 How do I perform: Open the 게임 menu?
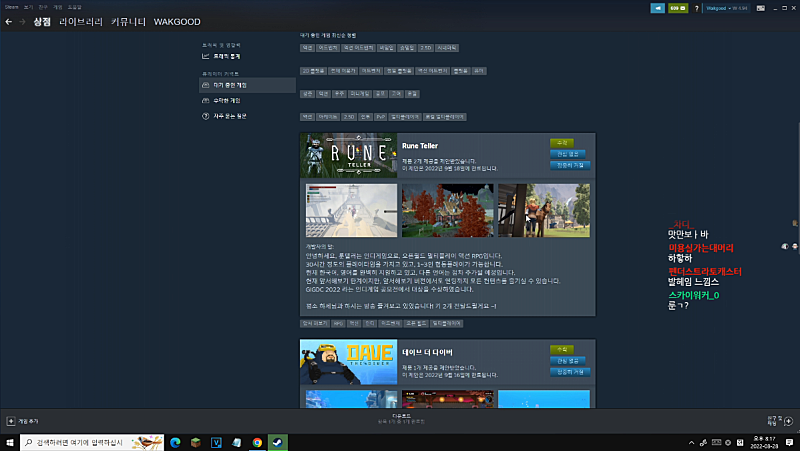[58, 7]
